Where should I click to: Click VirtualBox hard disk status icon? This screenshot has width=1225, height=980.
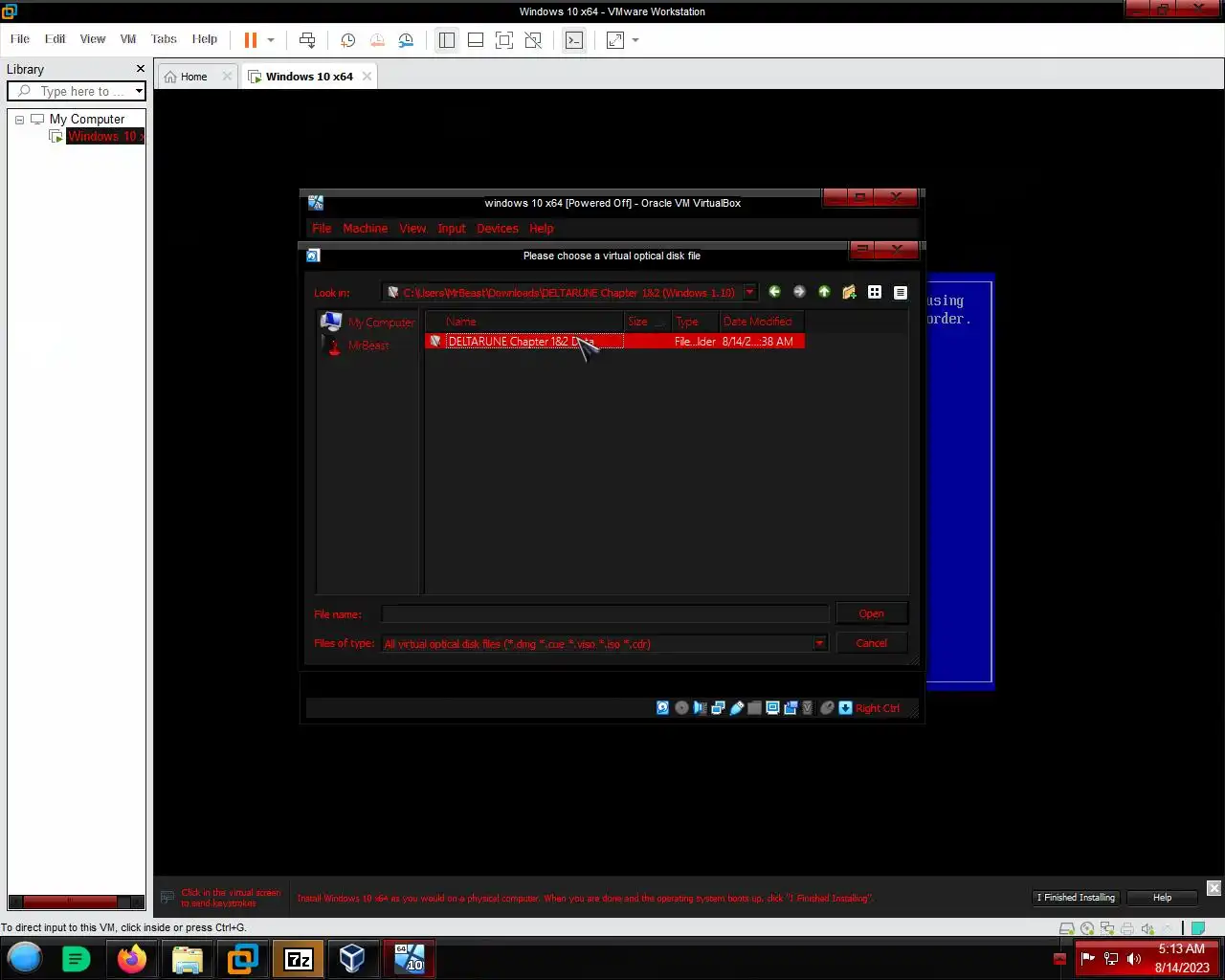coord(662,708)
